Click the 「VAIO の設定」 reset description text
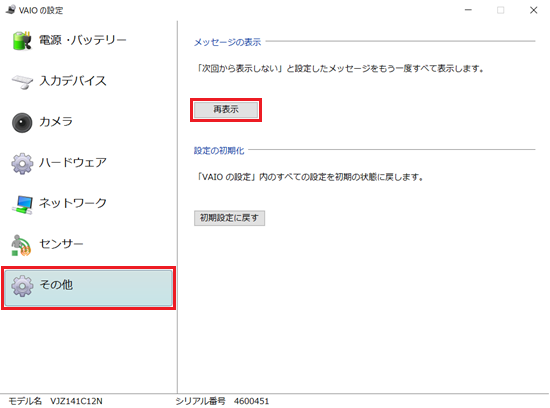 (x=310, y=177)
